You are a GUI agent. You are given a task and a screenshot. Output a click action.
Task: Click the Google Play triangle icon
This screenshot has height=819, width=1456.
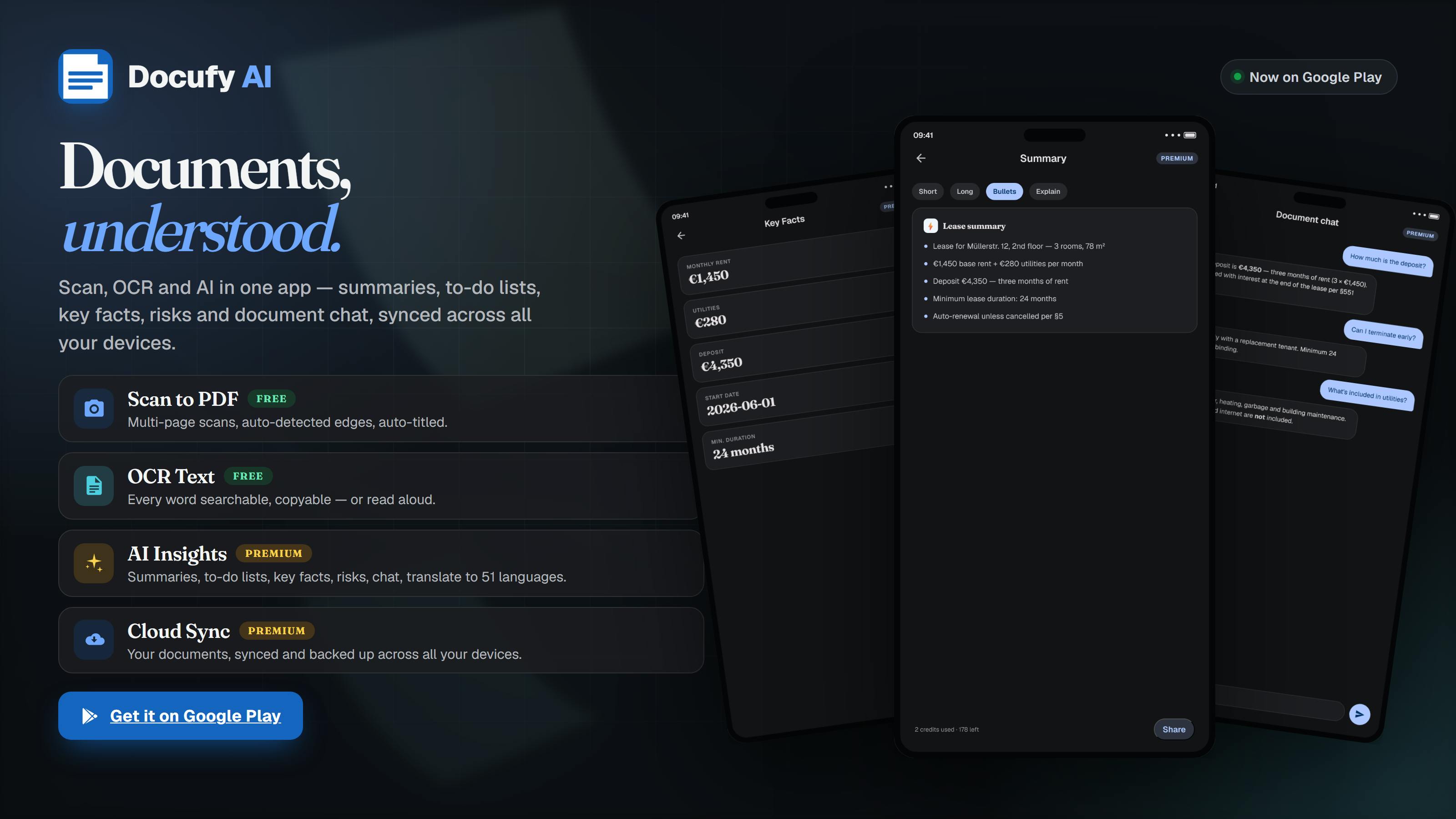coord(89,716)
